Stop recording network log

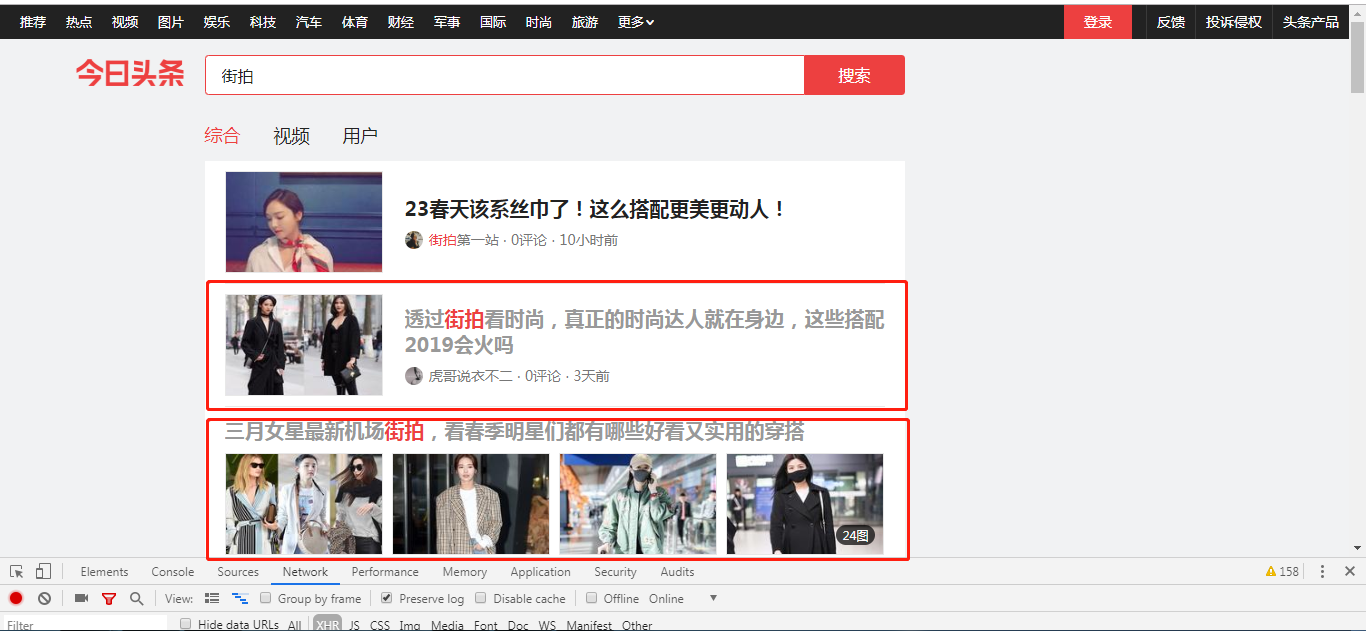(16, 598)
